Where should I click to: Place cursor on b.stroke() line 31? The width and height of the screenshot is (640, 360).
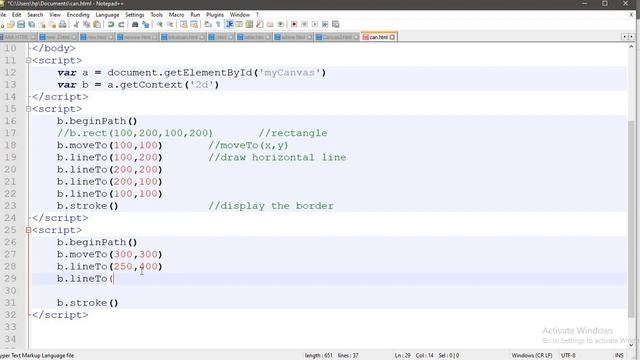[x=87, y=303]
